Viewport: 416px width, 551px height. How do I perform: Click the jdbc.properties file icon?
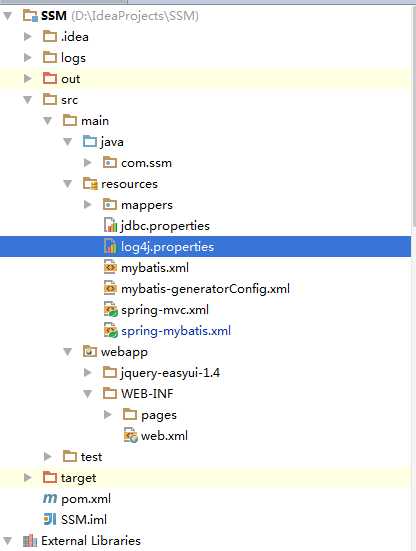[110, 226]
